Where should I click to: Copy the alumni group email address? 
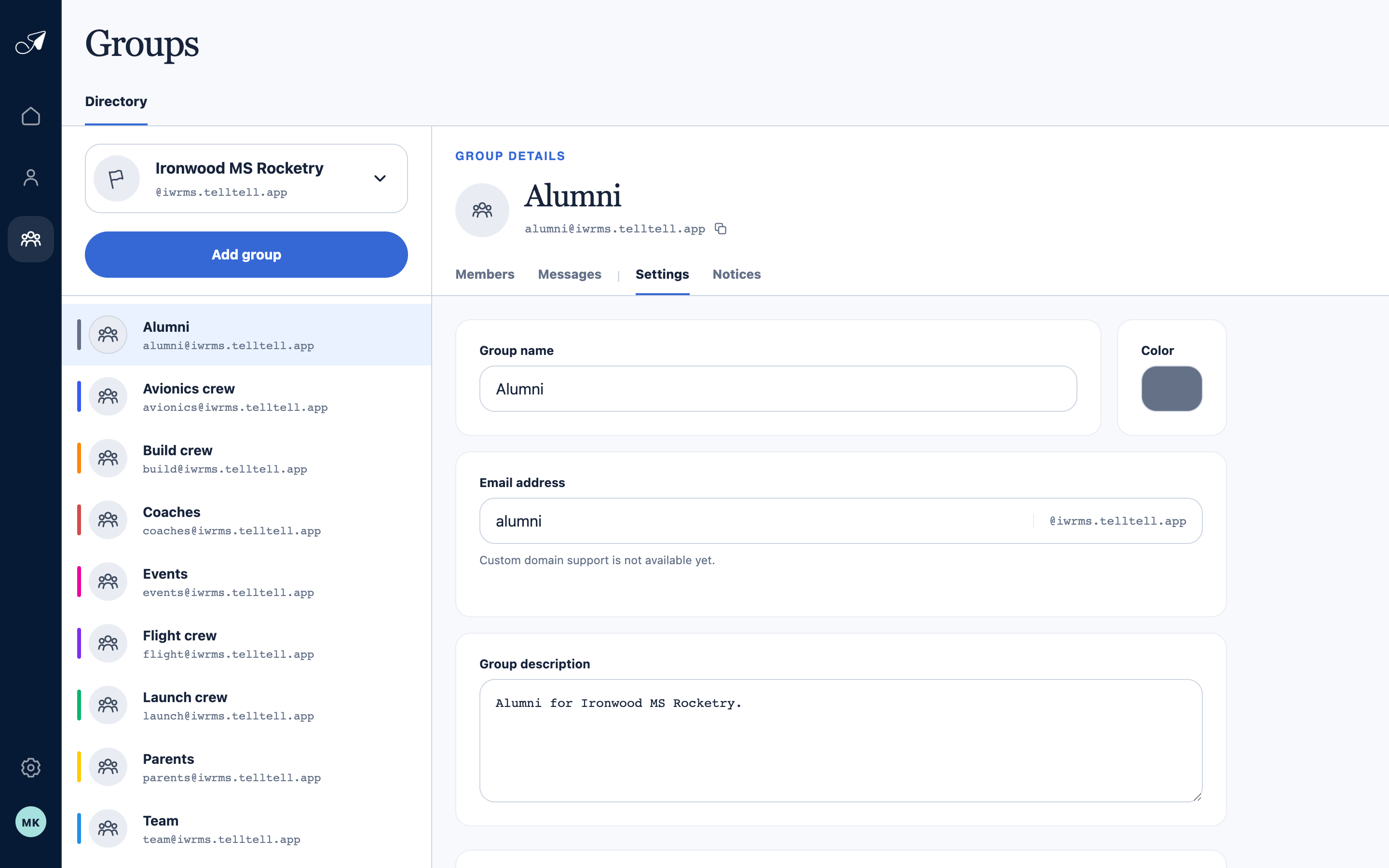pos(721,229)
